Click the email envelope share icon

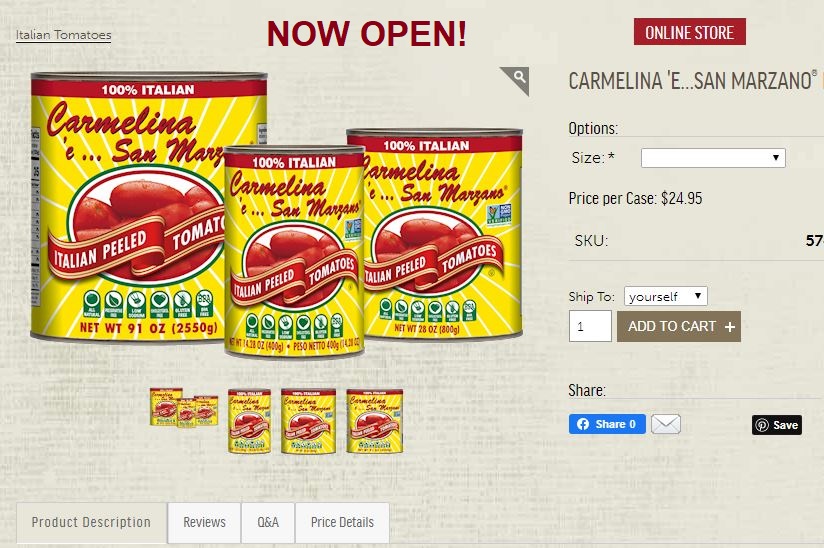[666, 424]
